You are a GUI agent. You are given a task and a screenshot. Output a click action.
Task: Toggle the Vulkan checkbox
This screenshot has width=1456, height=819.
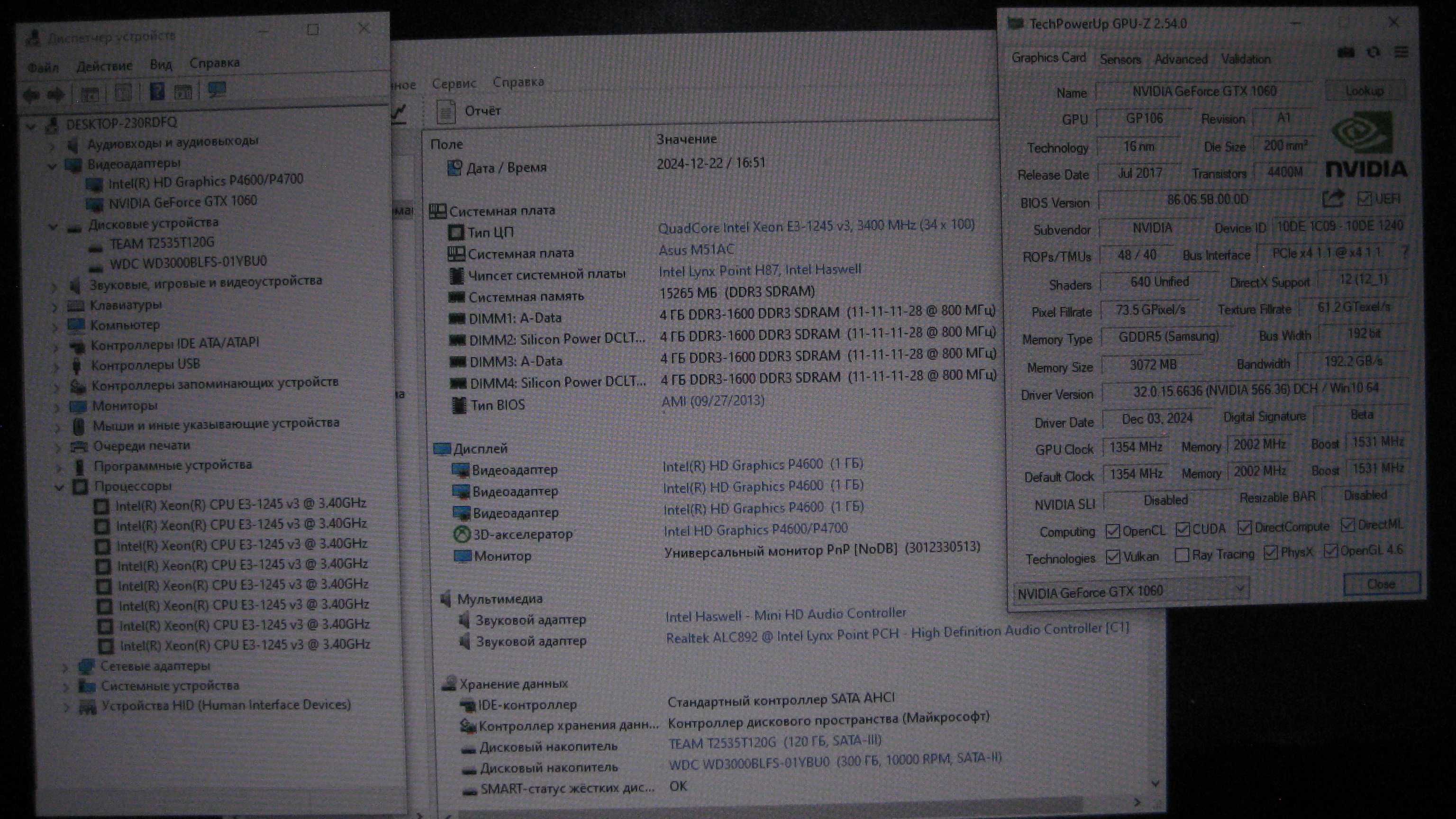1113,557
